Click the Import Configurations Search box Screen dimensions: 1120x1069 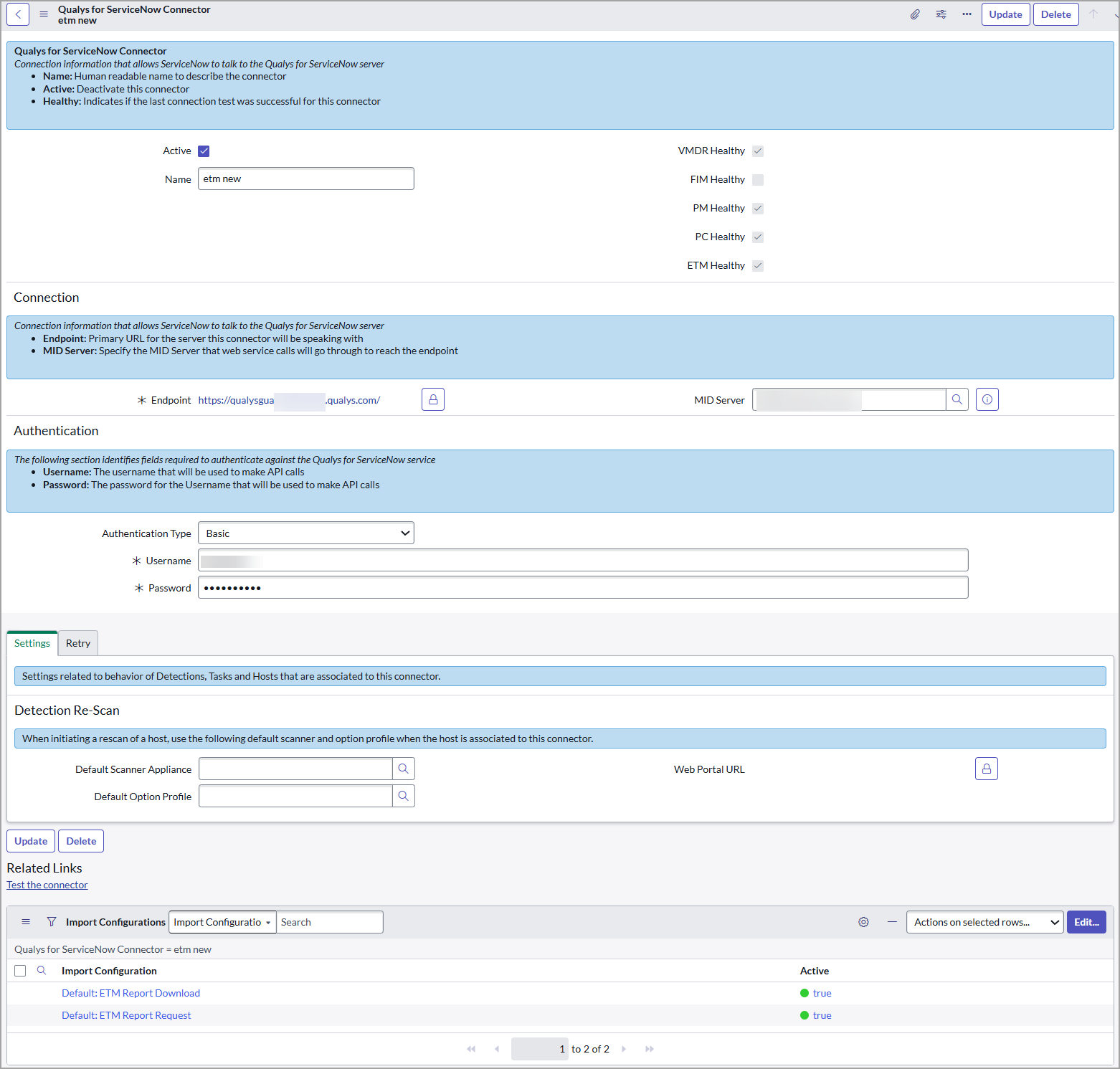pos(330,922)
